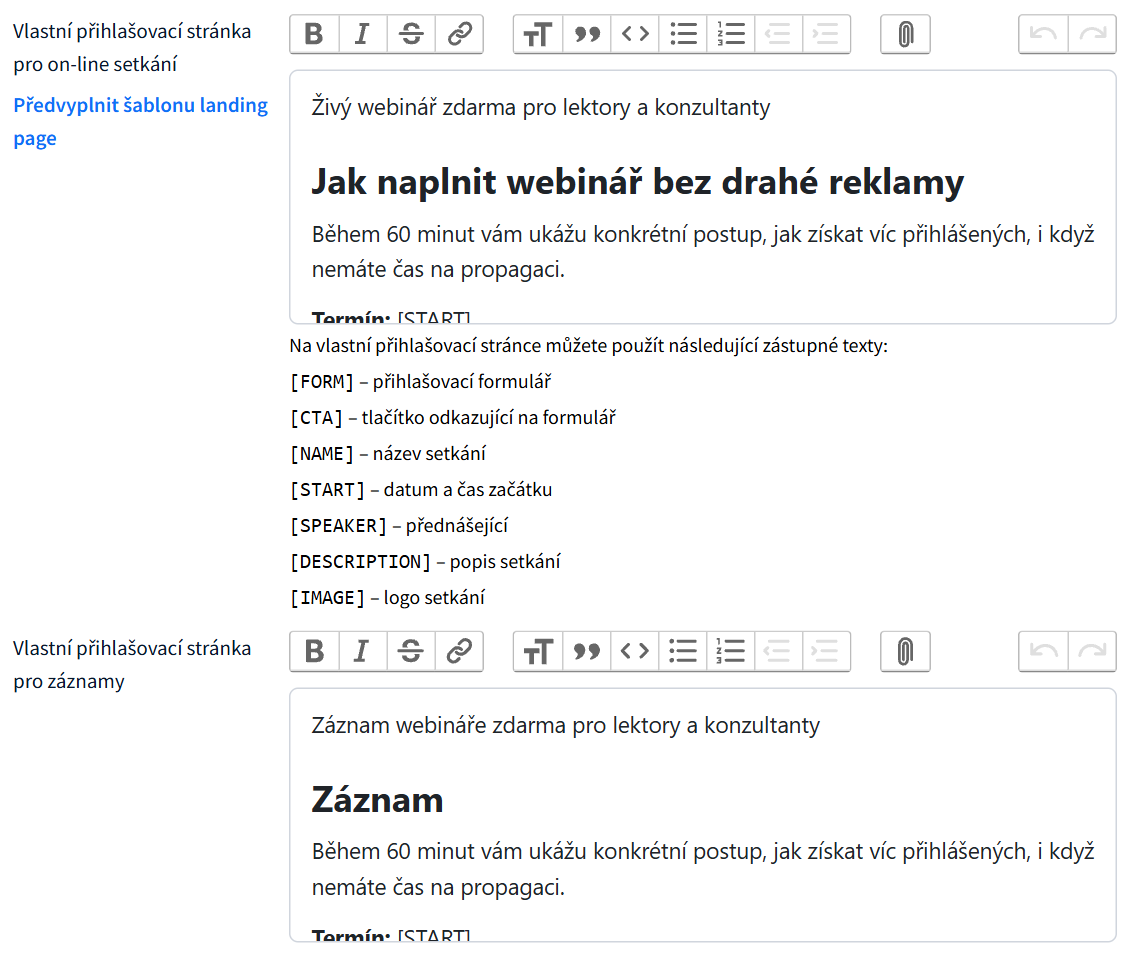Redo in the on-line setkání editor
Screen dimensions: 1131x956
(1092, 34)
